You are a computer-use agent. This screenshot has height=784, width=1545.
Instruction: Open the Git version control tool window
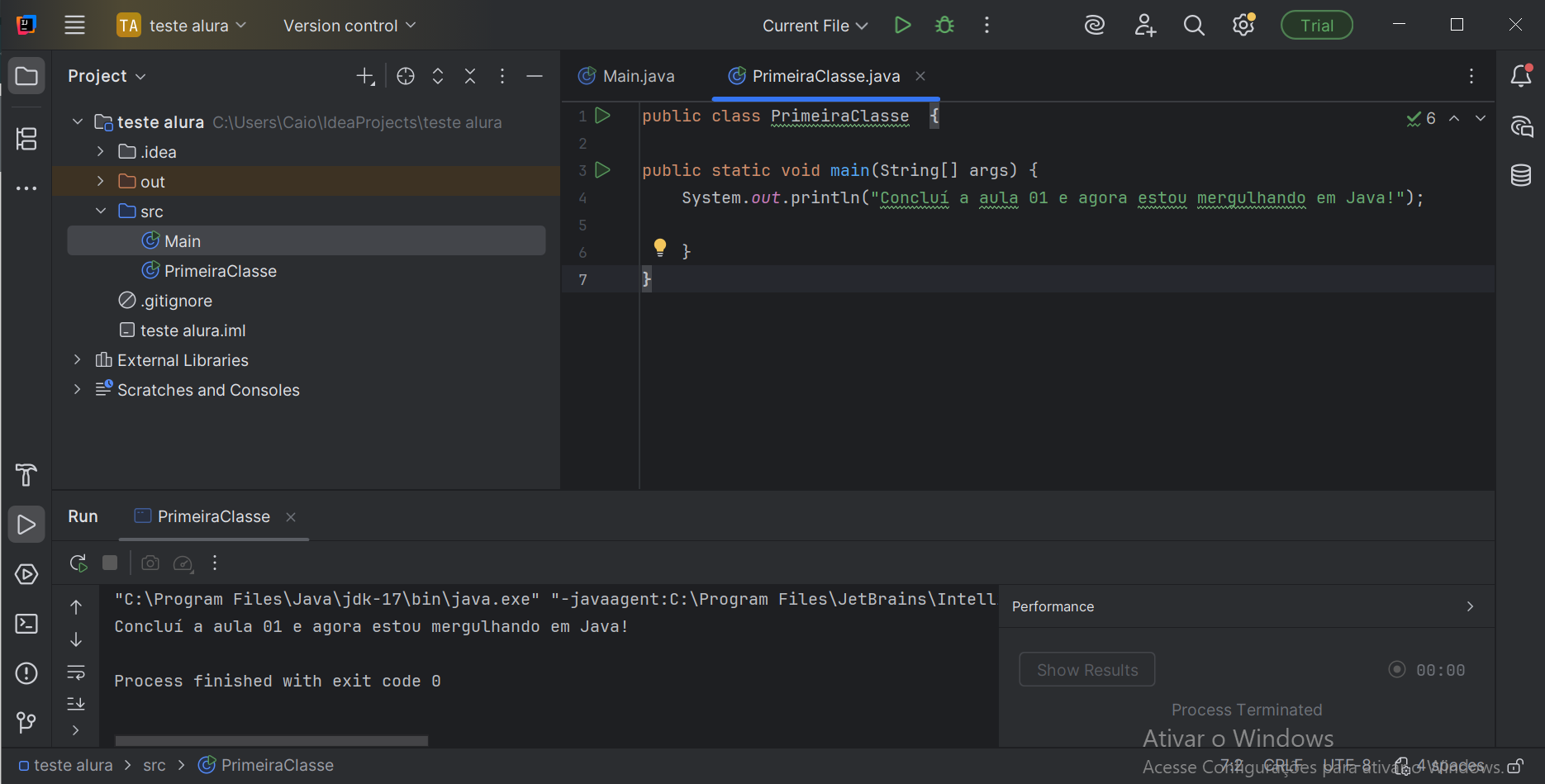point(26,723)
